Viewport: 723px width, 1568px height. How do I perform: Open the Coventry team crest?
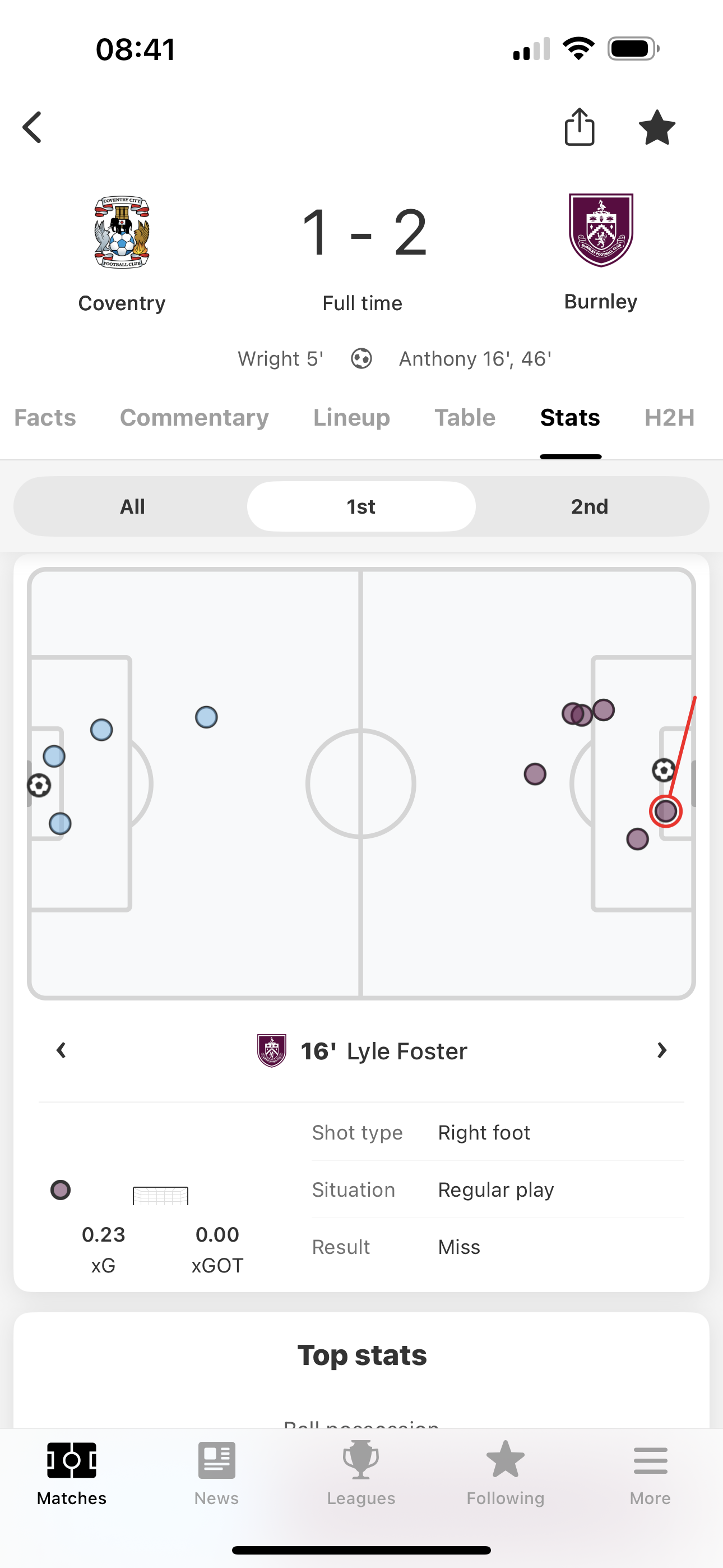coord(122,232)
